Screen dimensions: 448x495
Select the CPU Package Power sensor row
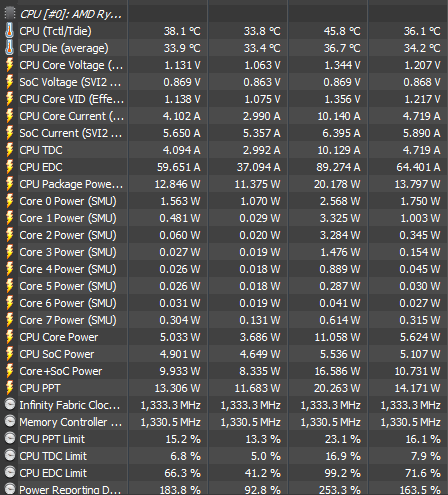pos(224,184)
